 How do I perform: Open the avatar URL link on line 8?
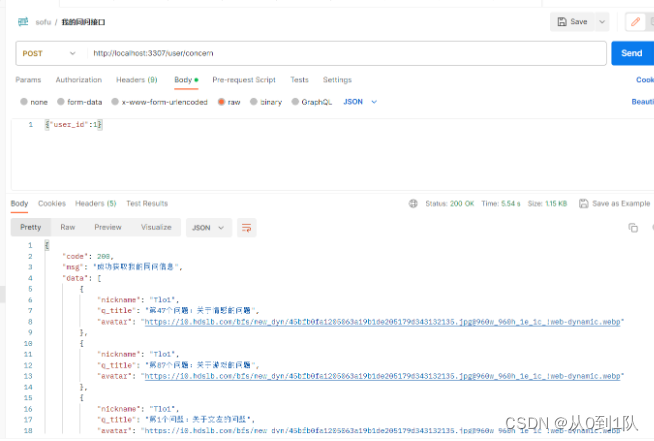pos(382,322)
